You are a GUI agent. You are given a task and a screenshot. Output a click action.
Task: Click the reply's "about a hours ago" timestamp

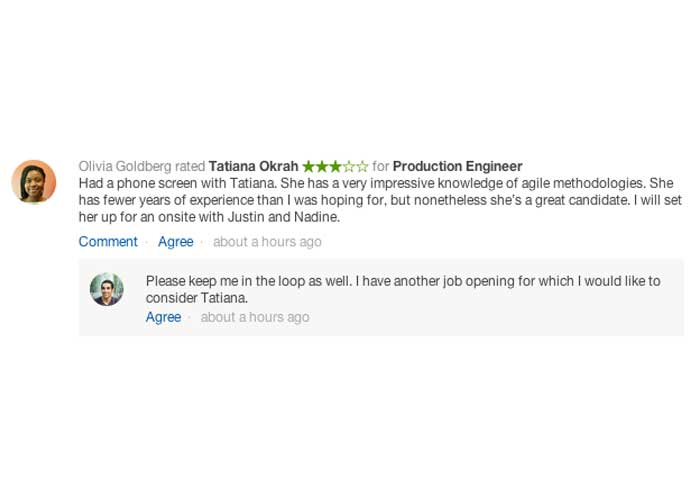[x=255, y=317]
